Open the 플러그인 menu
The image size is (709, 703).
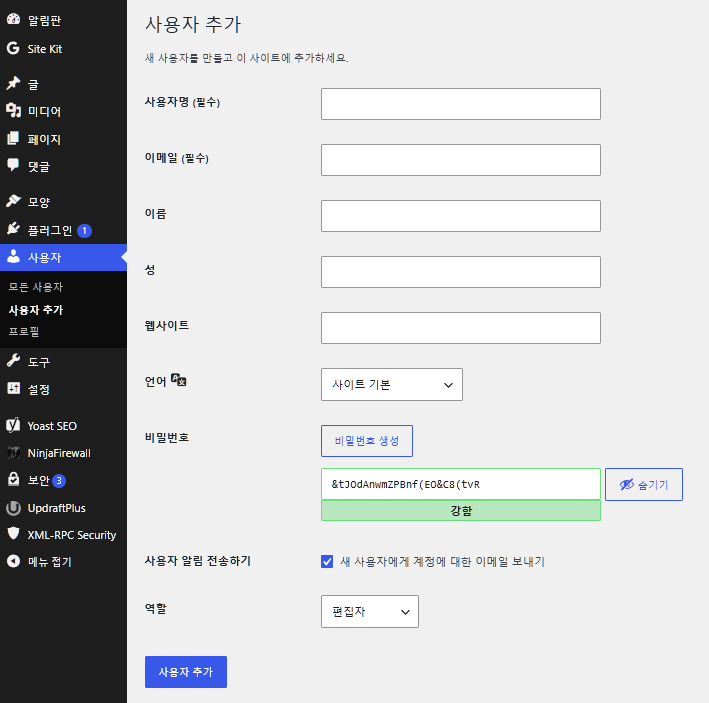point(50,231)
